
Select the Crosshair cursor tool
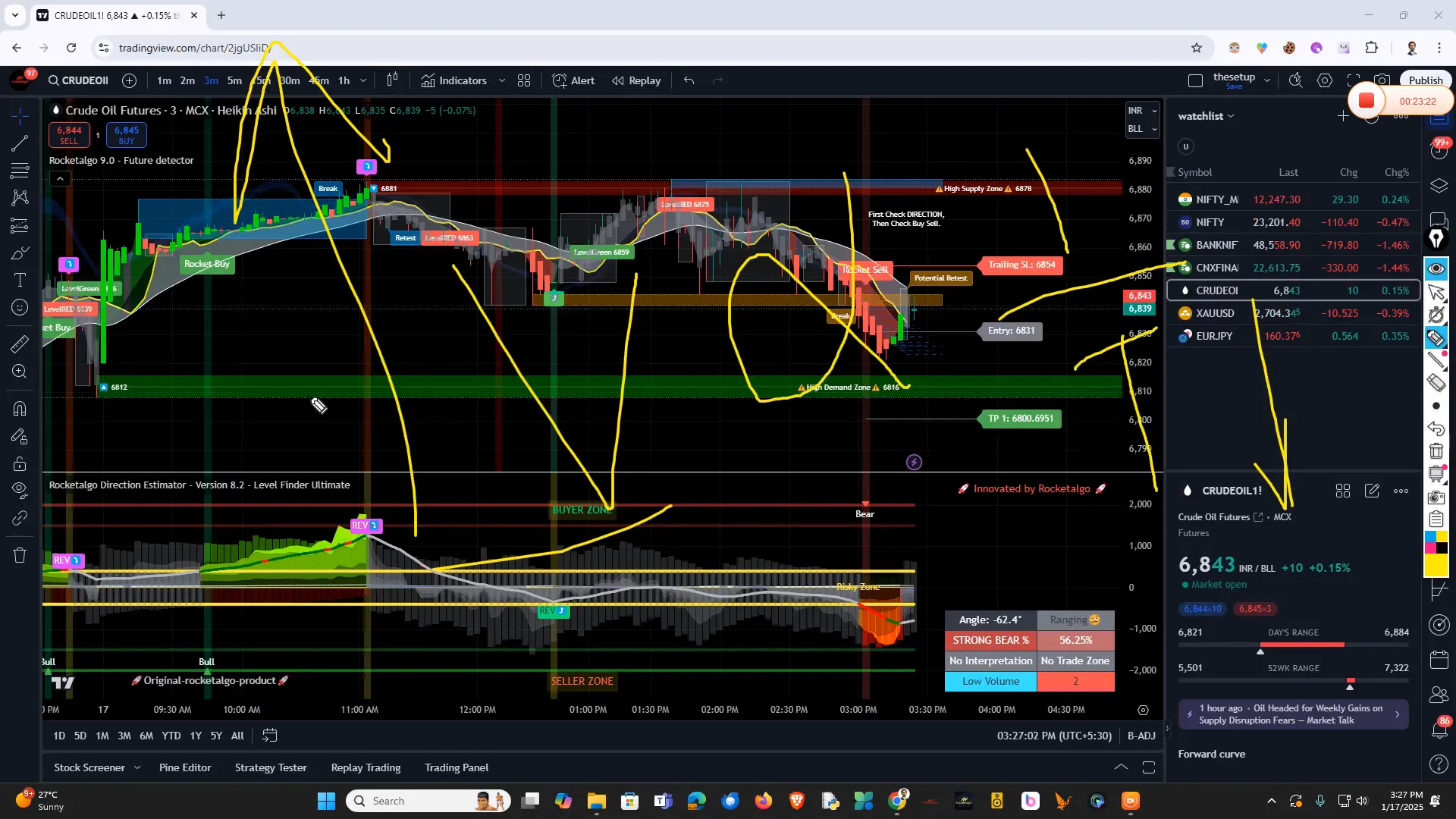pyautogui.click(x=20, y=115)
